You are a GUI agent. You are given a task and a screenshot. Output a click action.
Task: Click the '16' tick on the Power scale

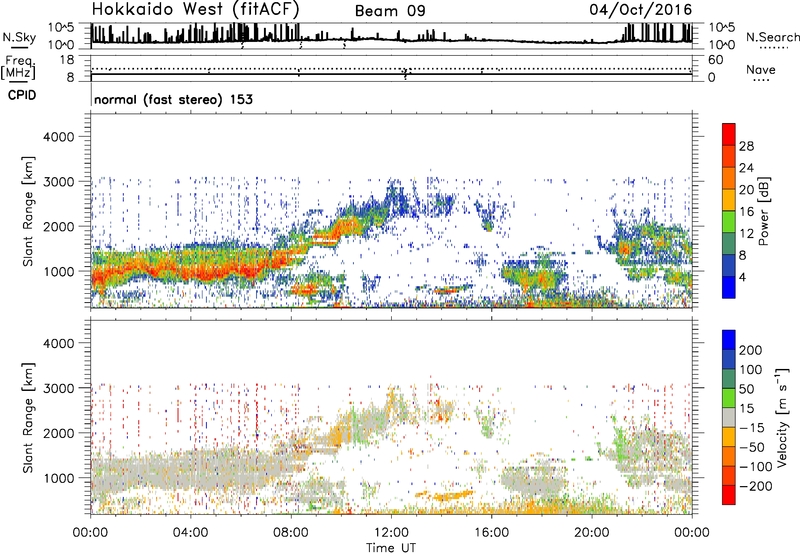pos(746,212)
